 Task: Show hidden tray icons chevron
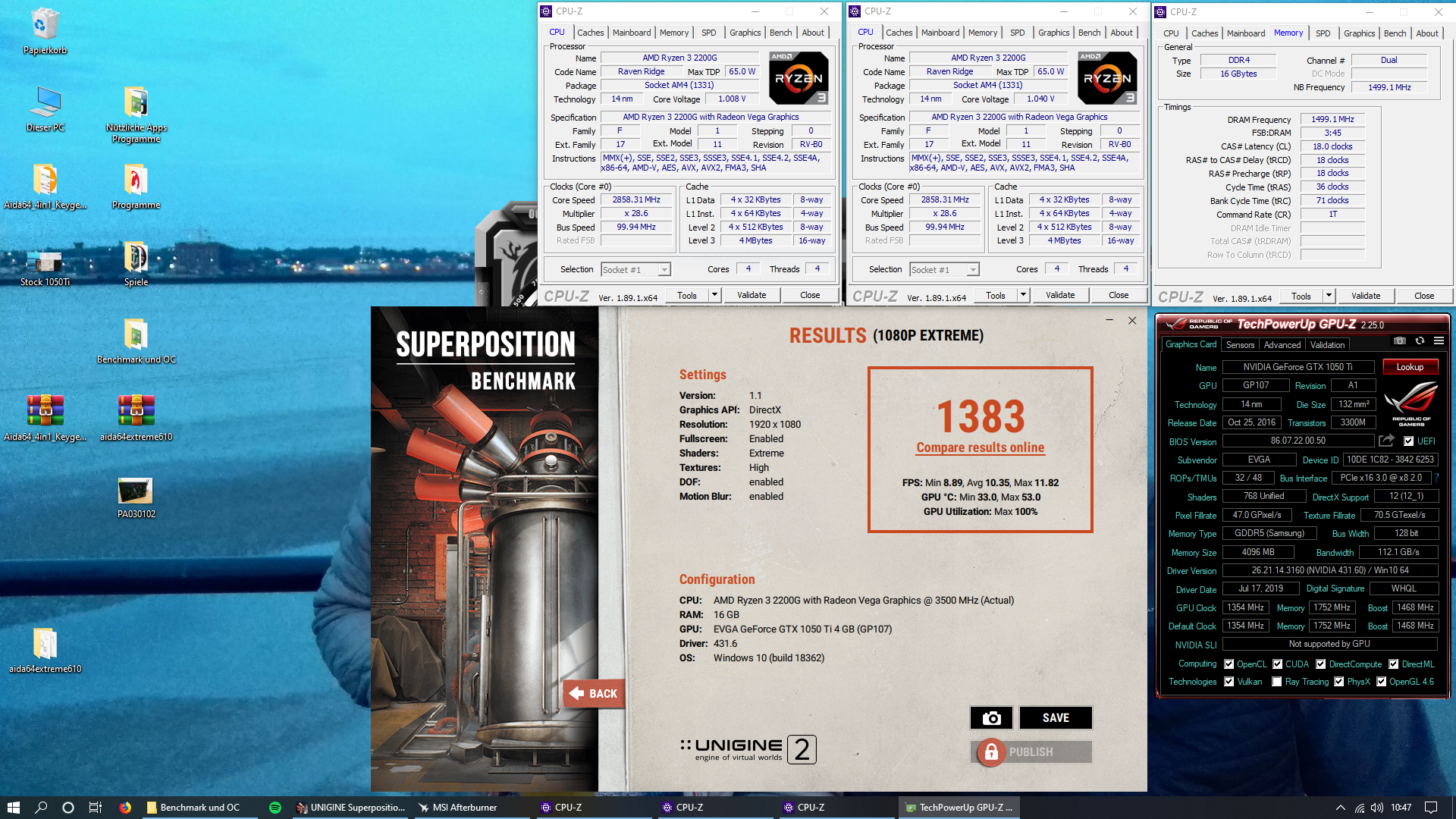[x=1340, y=808]
